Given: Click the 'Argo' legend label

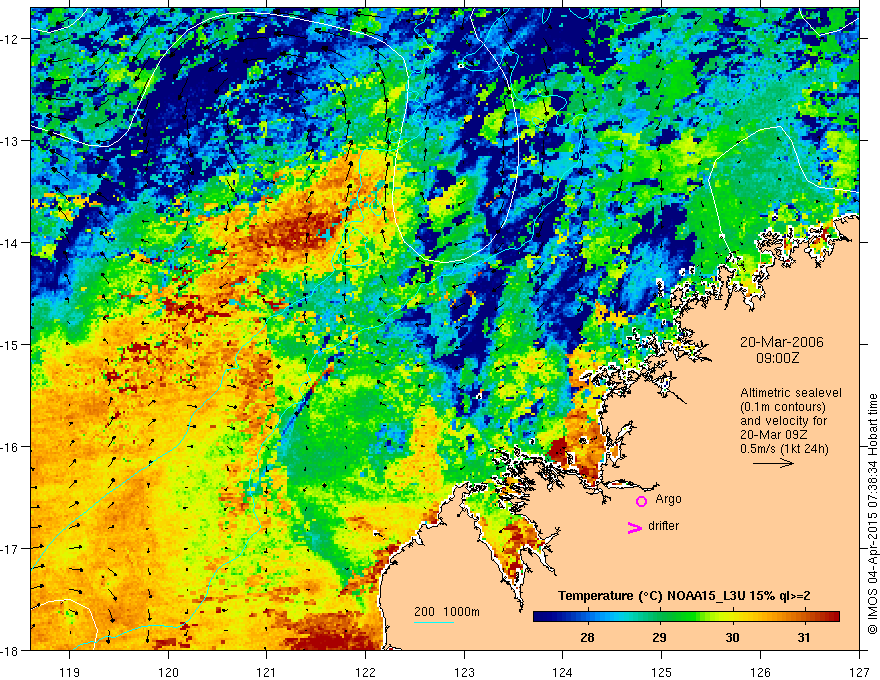Looking at the screenshot, I should (668, 499).
